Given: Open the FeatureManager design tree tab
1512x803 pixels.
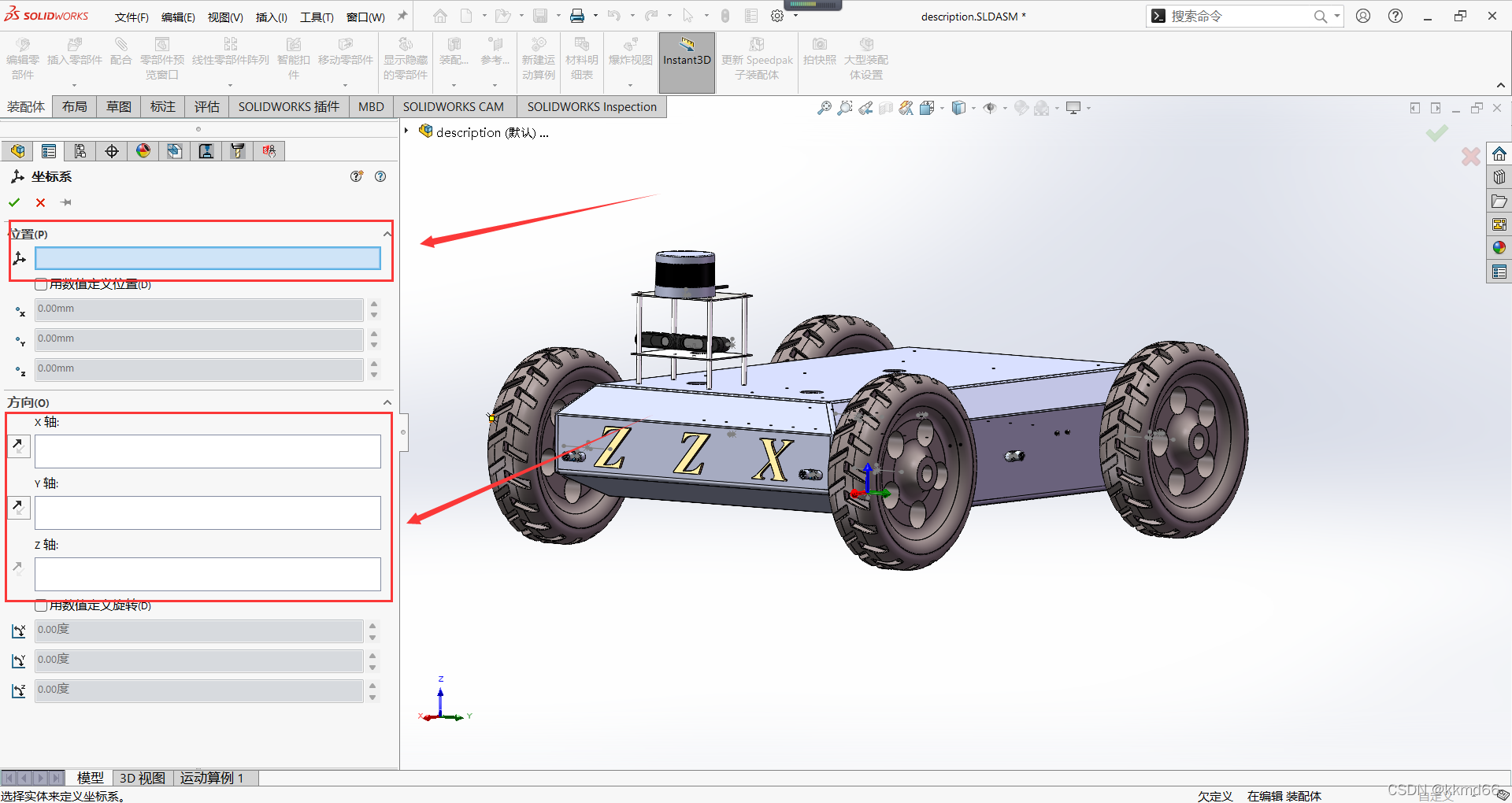Looking at the screenshot, I should pos(17,151).
